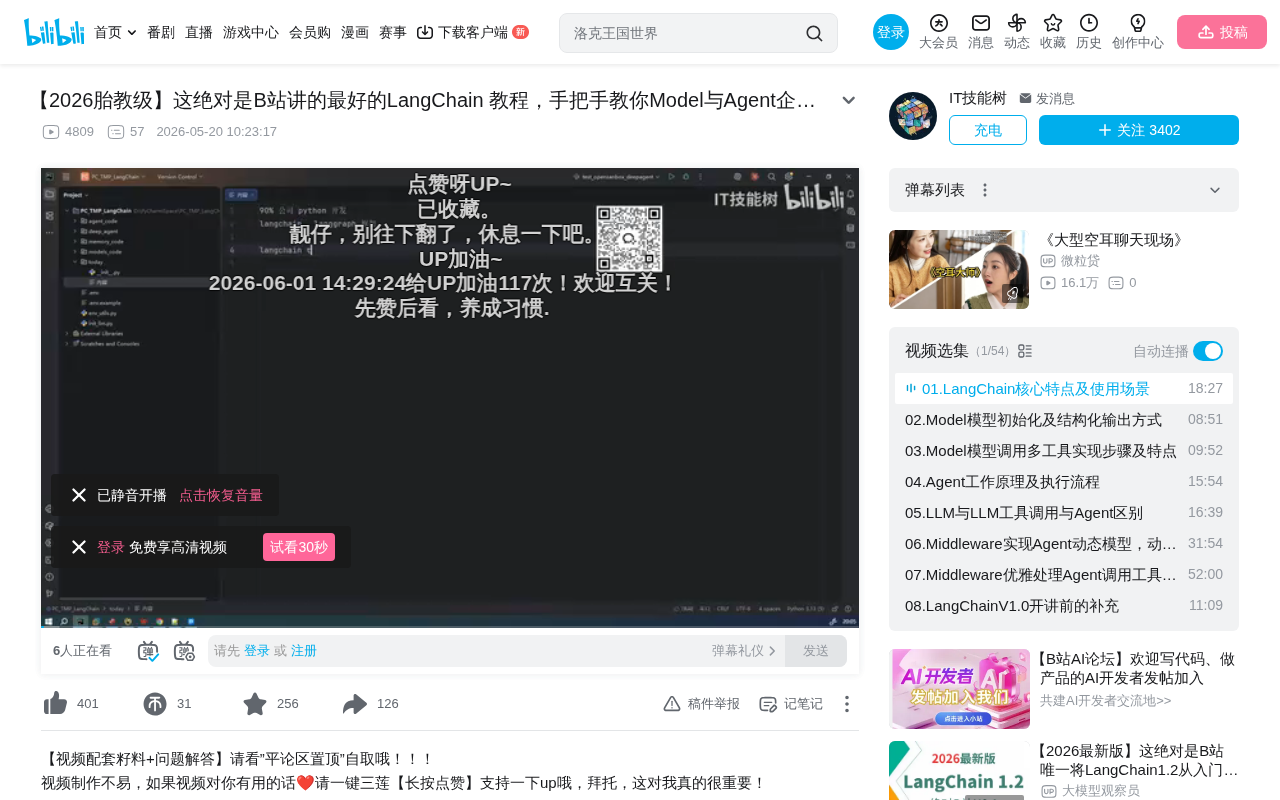Screen dimensions: 1280x800
Task: Open 番剧 nav item
Action: tap(161, 32)
